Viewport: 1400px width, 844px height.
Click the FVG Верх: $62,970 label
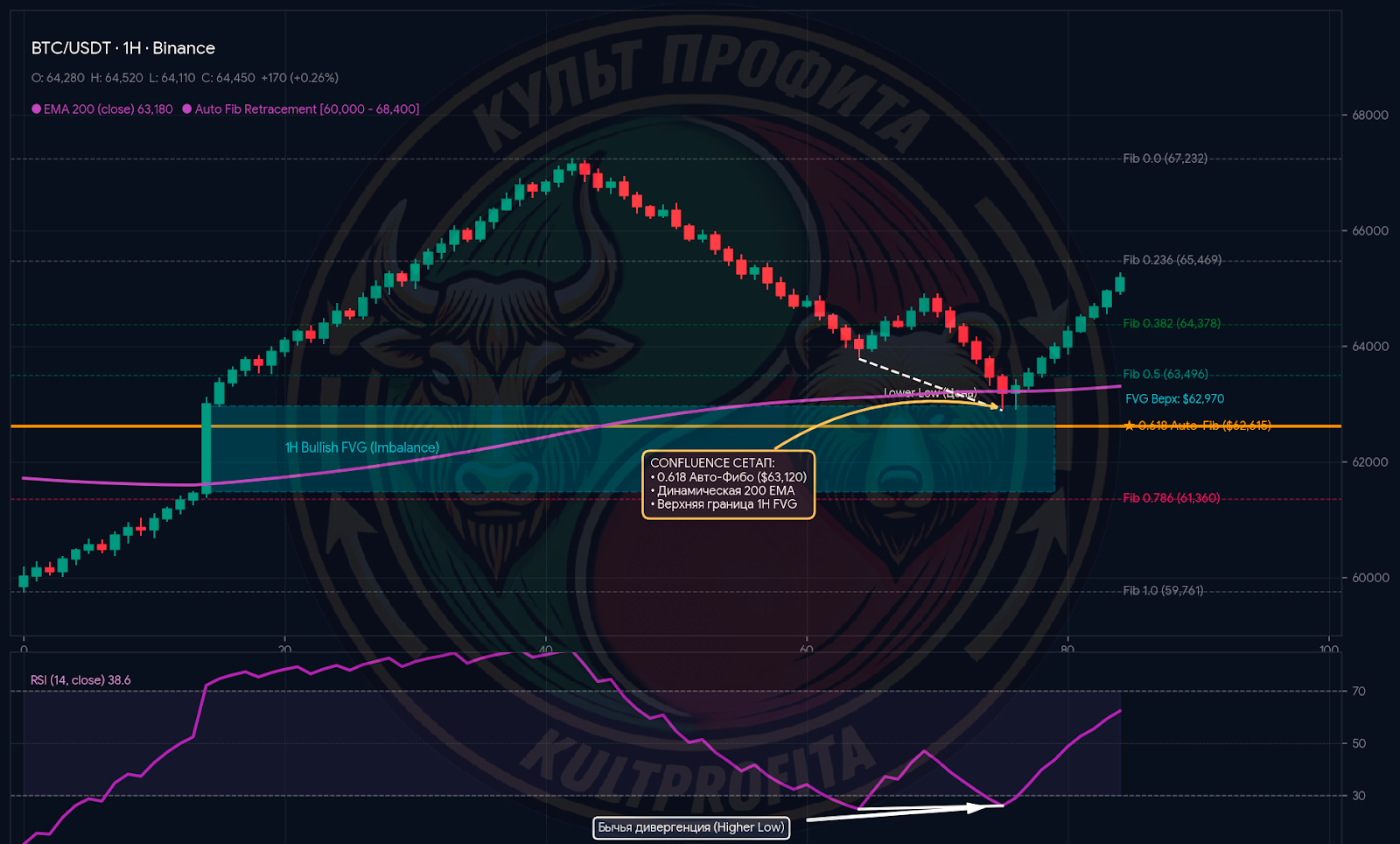pos(1174,398)
